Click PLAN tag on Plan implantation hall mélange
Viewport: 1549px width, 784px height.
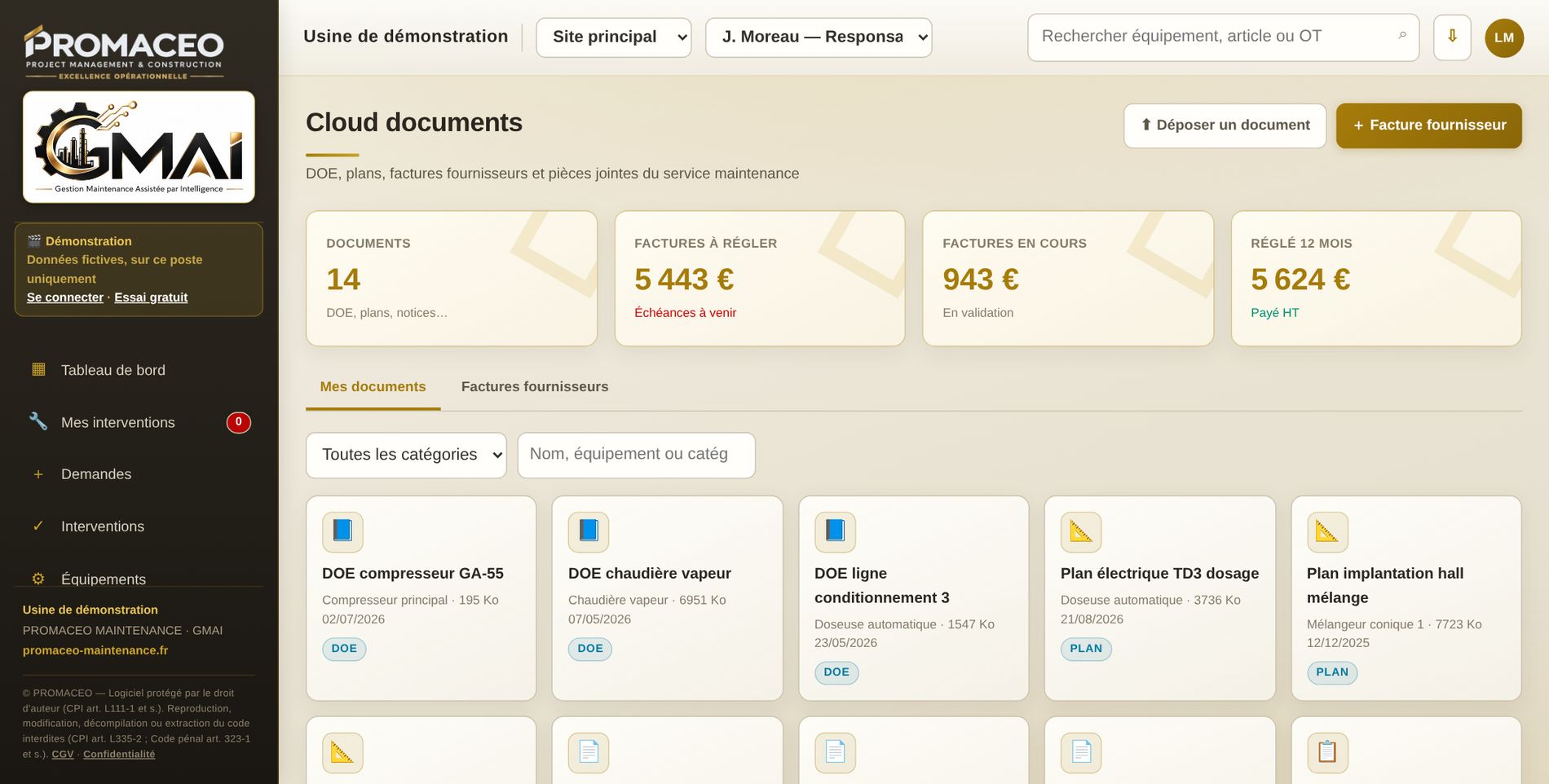point(1332,672)
